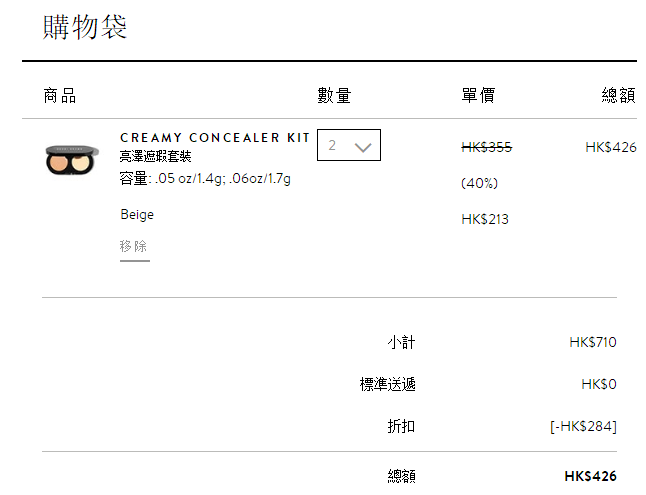
Task: Click the 購物袋 page heading
Action: (x=84, y=27)
